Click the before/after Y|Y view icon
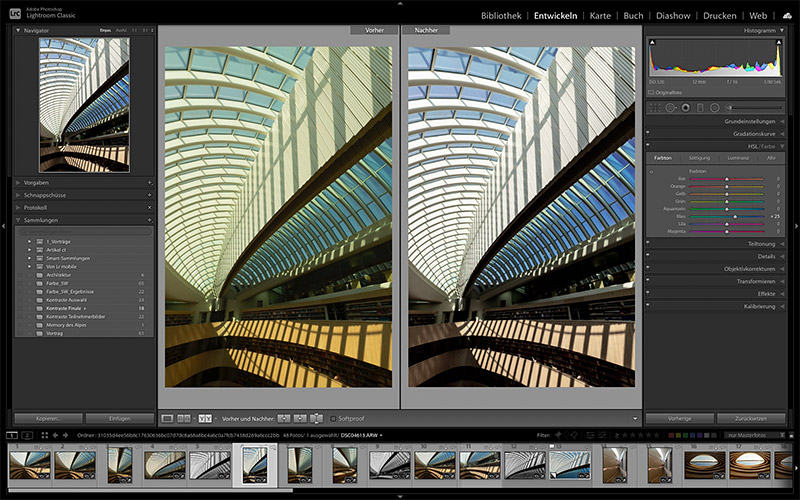800x500 pixels. [x=205, y=418]
